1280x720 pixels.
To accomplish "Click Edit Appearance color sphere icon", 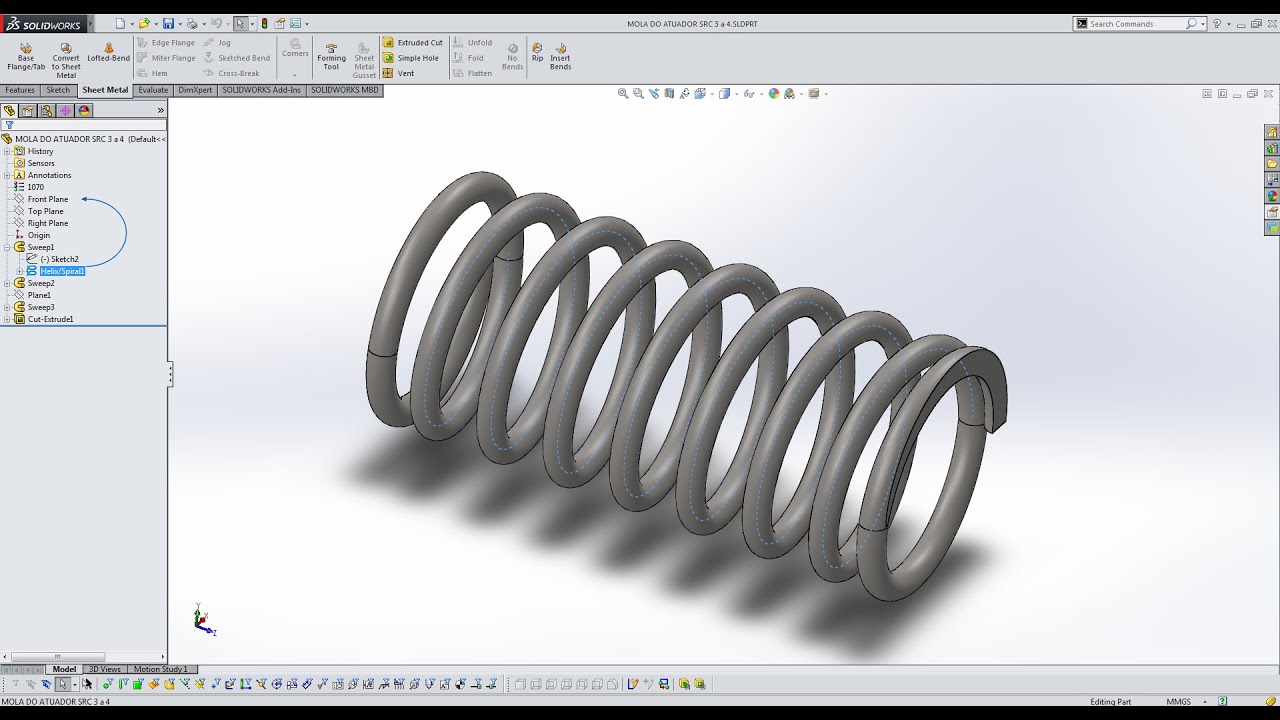I will tap(774, 94).
